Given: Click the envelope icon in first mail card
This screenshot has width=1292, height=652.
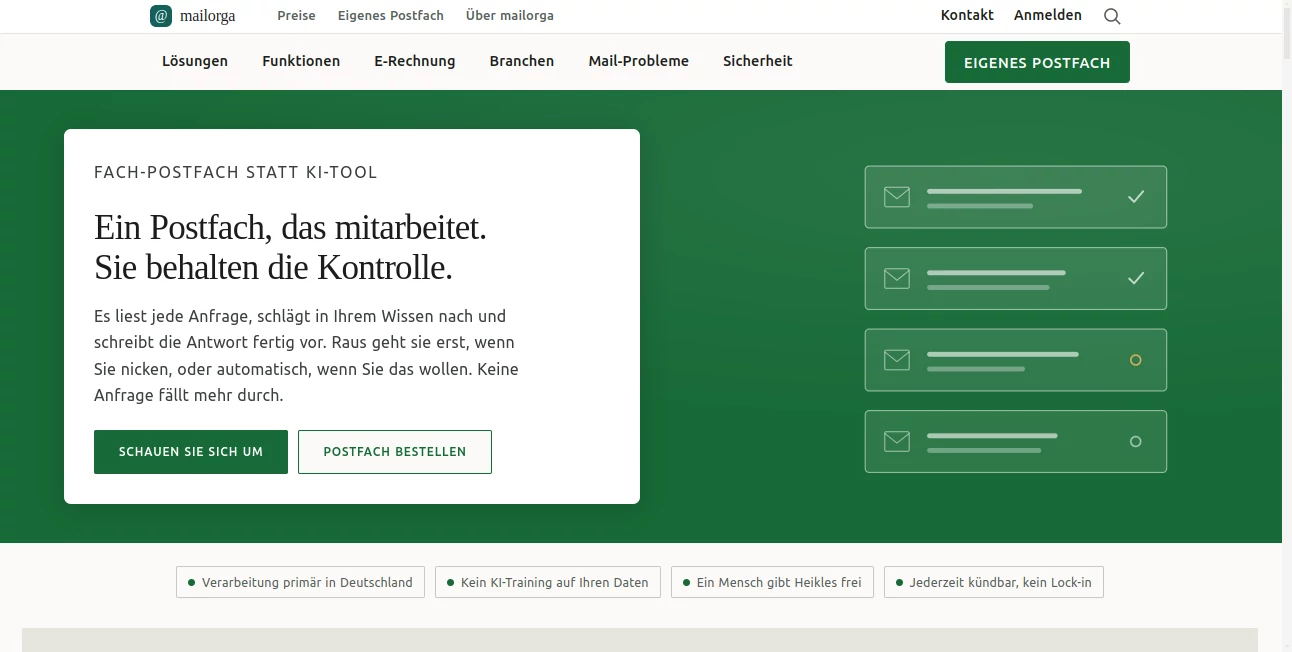Looking at the screenshot, I should (x=897, y=197).
